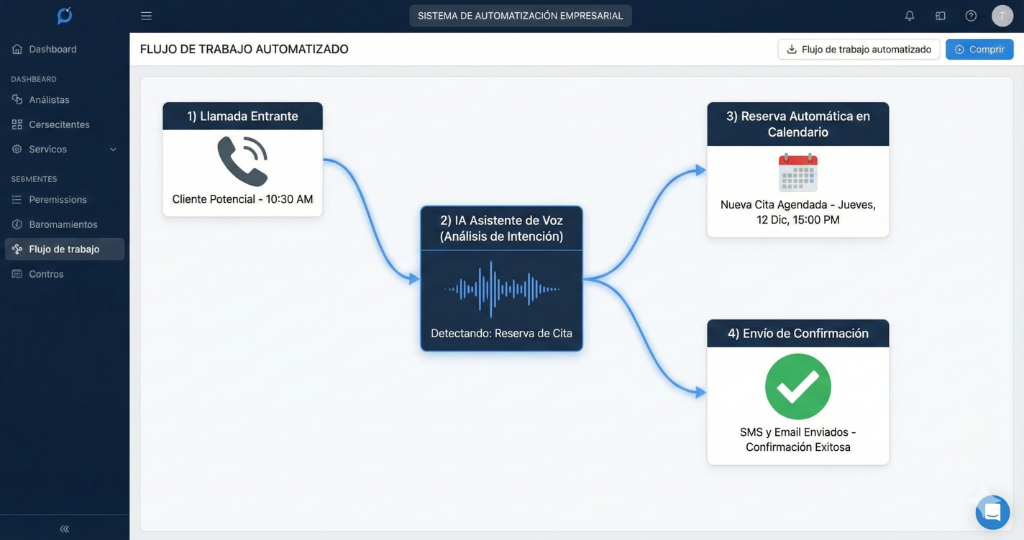Click the app logo in sidebar
The width and height of the screenshot is (1024, 540).
tap(65, 16)
